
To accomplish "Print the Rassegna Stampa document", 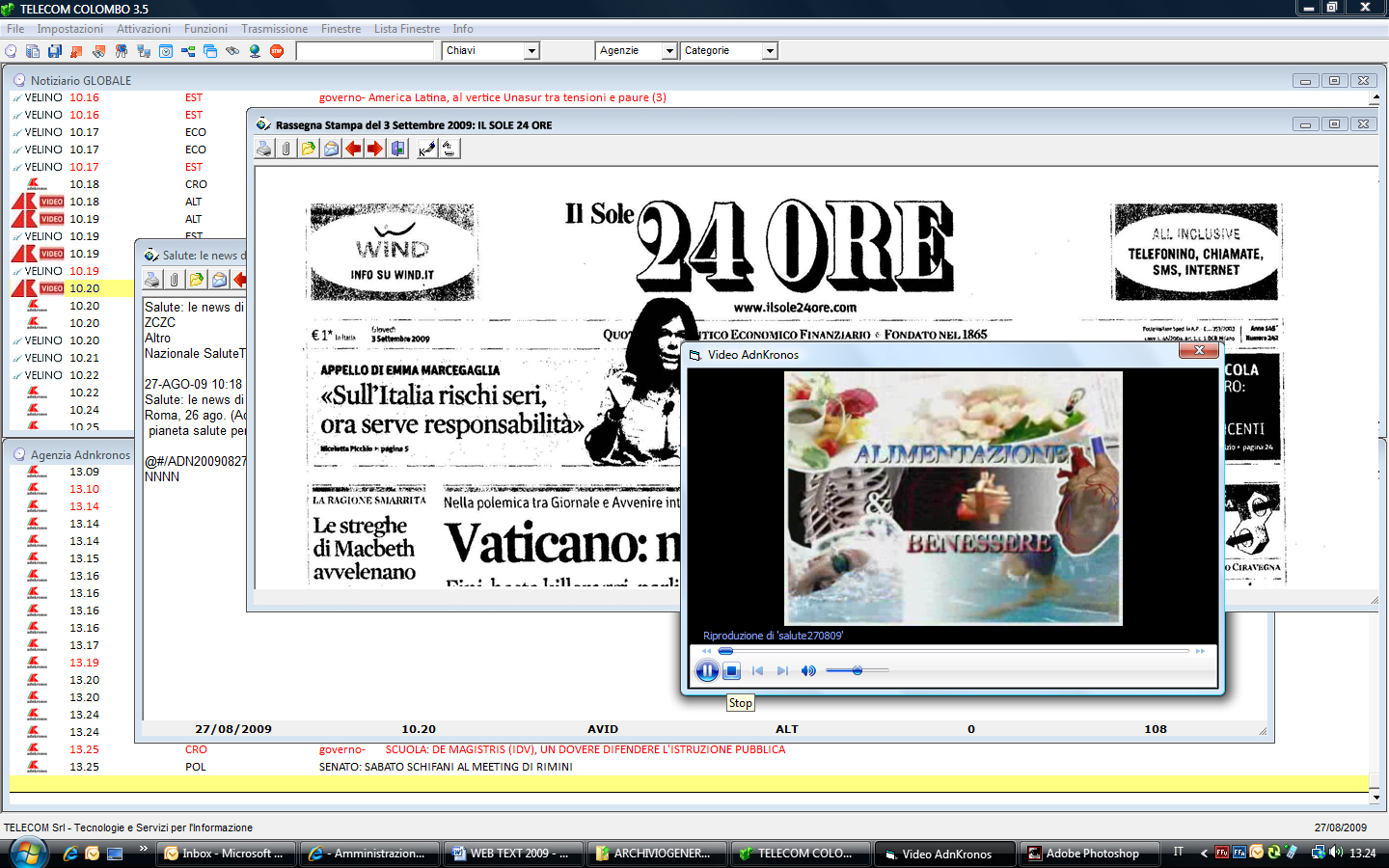I will [x=264, y=149].
